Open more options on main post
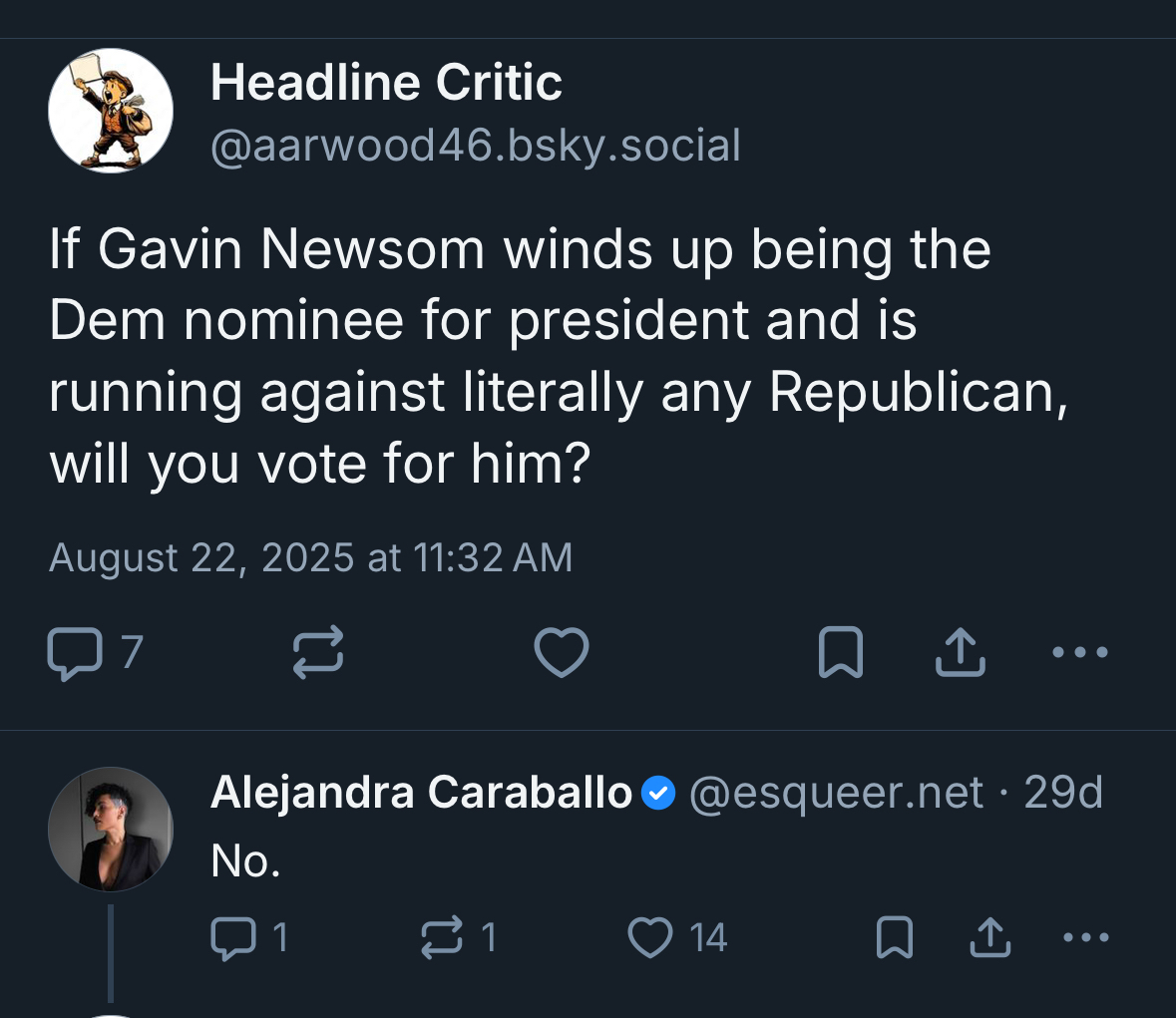The image size is (1176, 1018). (x=1080, y=653)
